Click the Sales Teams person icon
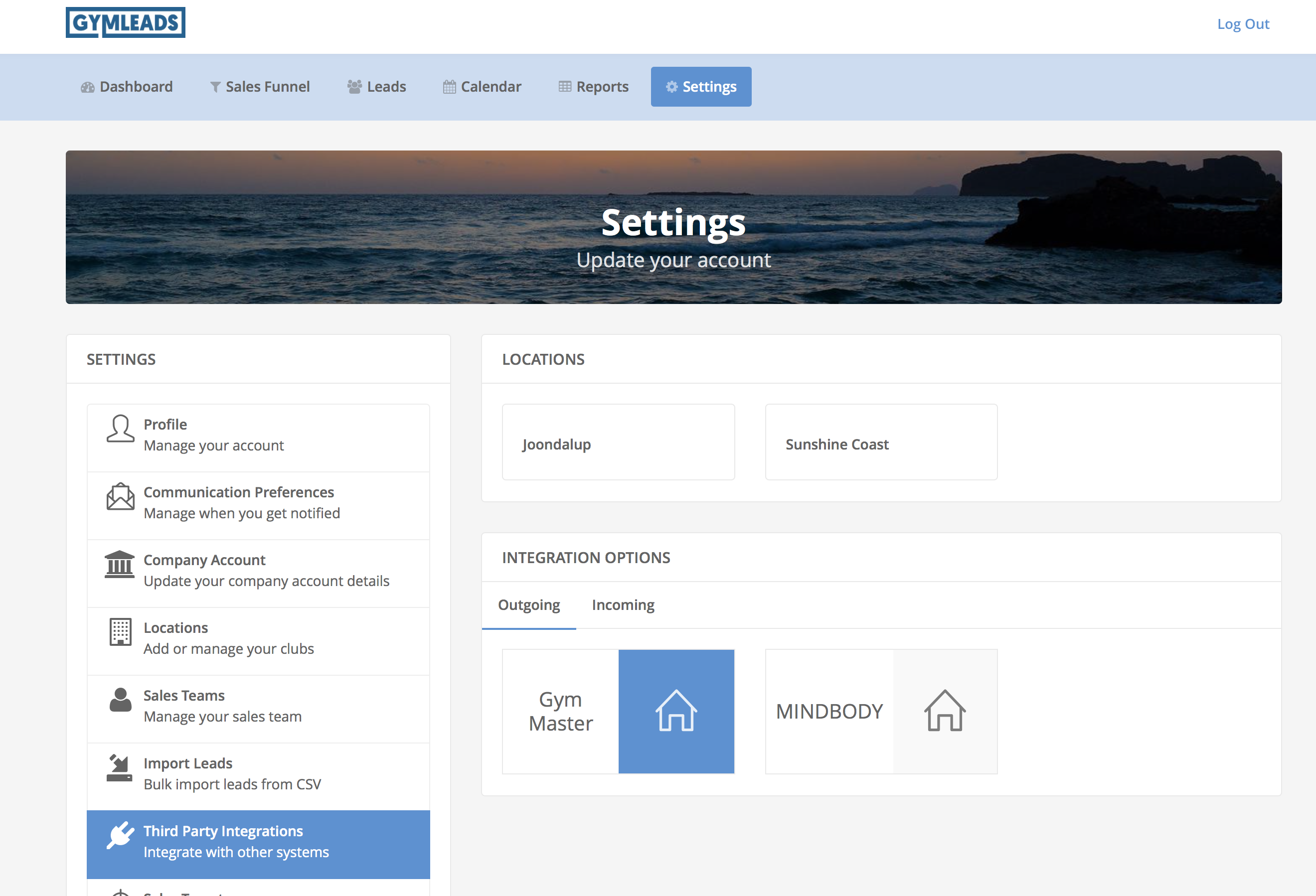The height and width of the screenshot is (896, 1316). point(120,700)
